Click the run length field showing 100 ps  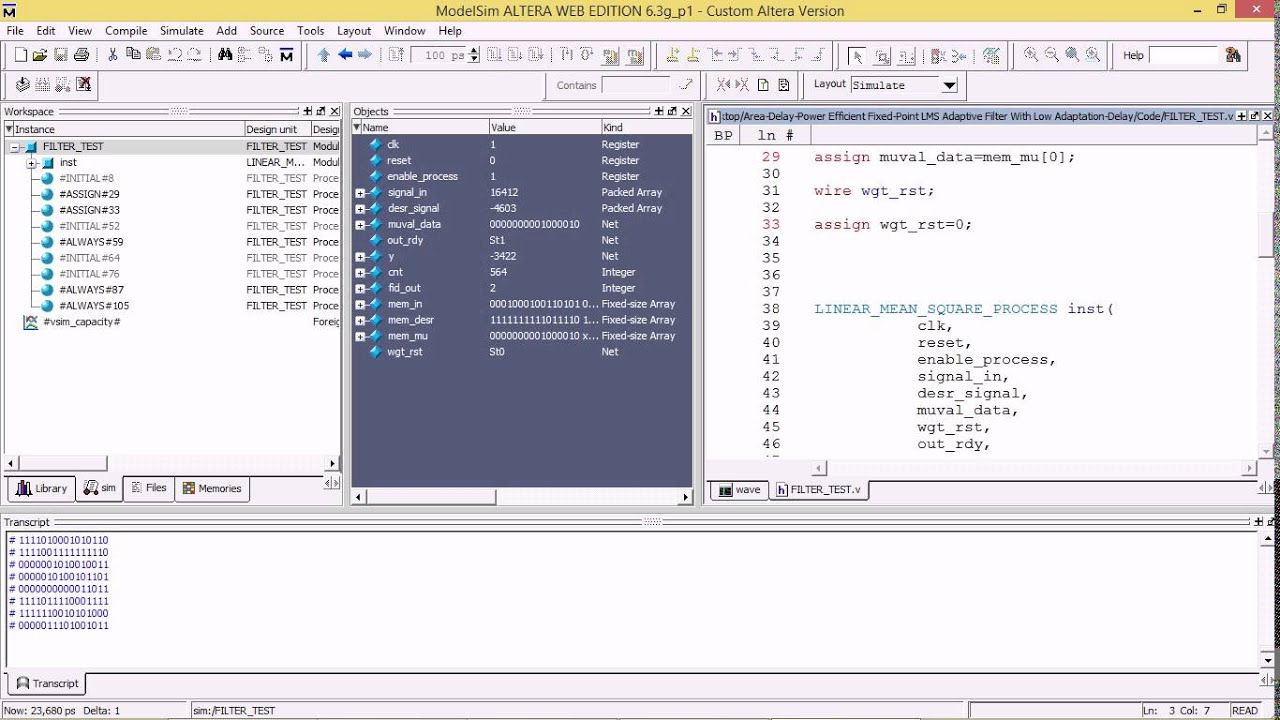click(x=441, y=55)
